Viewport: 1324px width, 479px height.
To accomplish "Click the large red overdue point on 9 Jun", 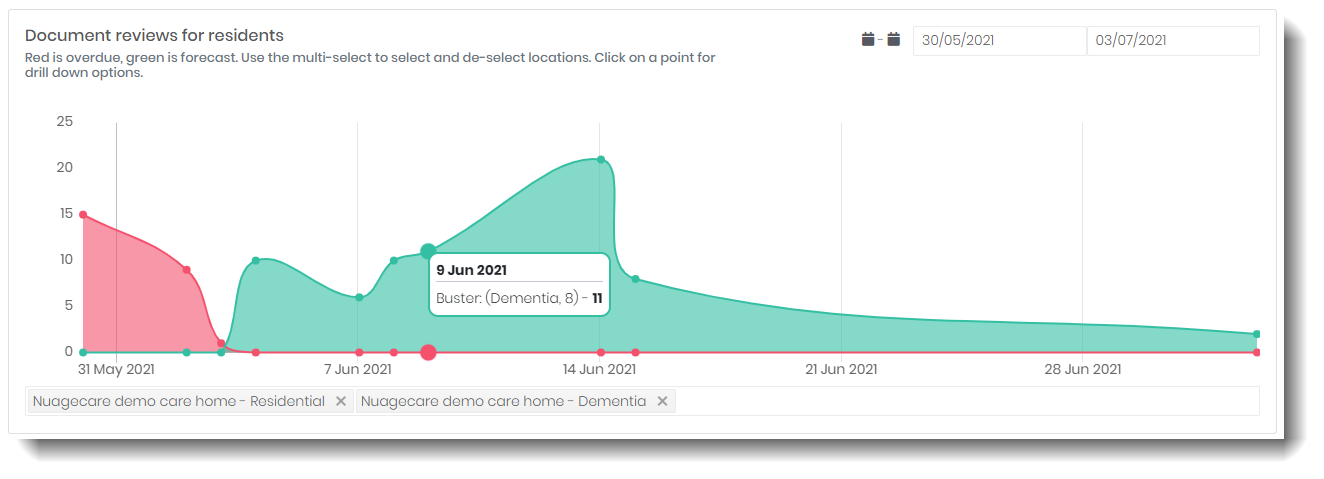I will point(428,352).
